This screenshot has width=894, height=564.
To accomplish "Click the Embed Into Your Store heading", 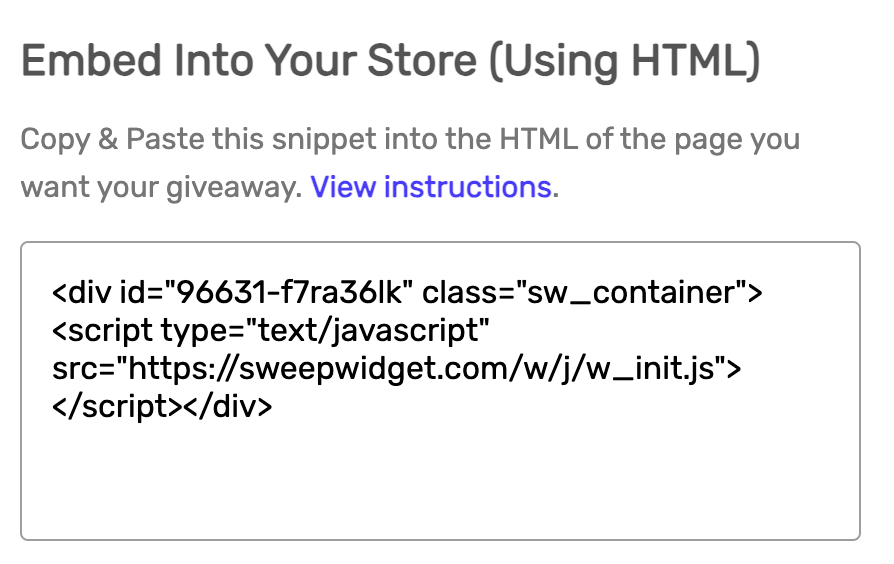I will tap(390, 62).
